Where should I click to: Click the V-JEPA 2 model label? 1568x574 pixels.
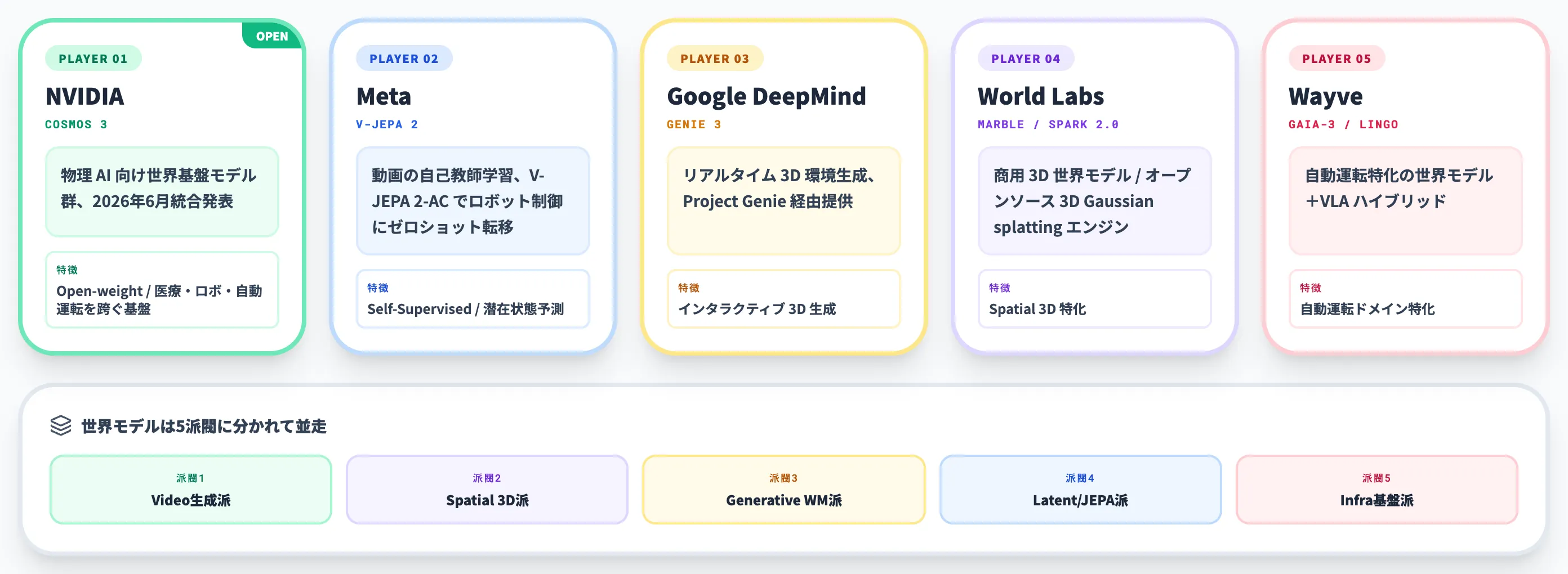tap(387, 124)
